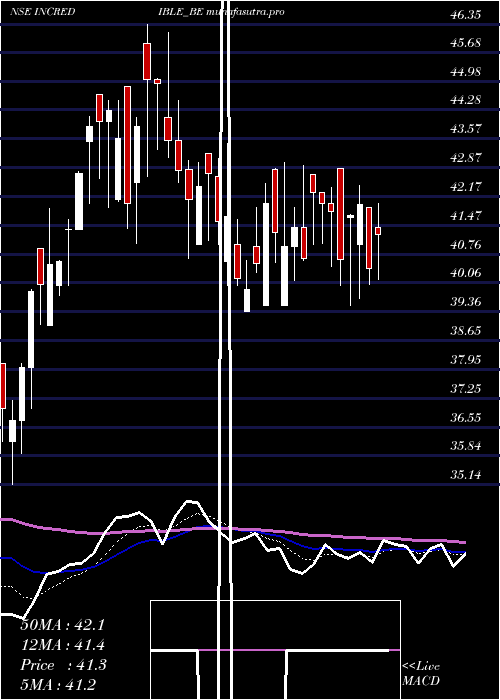The image size is (500, 700).
Task: Click the 50MA : 42.1 legend entry
Action: pyautogui.click(x=62, y=625)
